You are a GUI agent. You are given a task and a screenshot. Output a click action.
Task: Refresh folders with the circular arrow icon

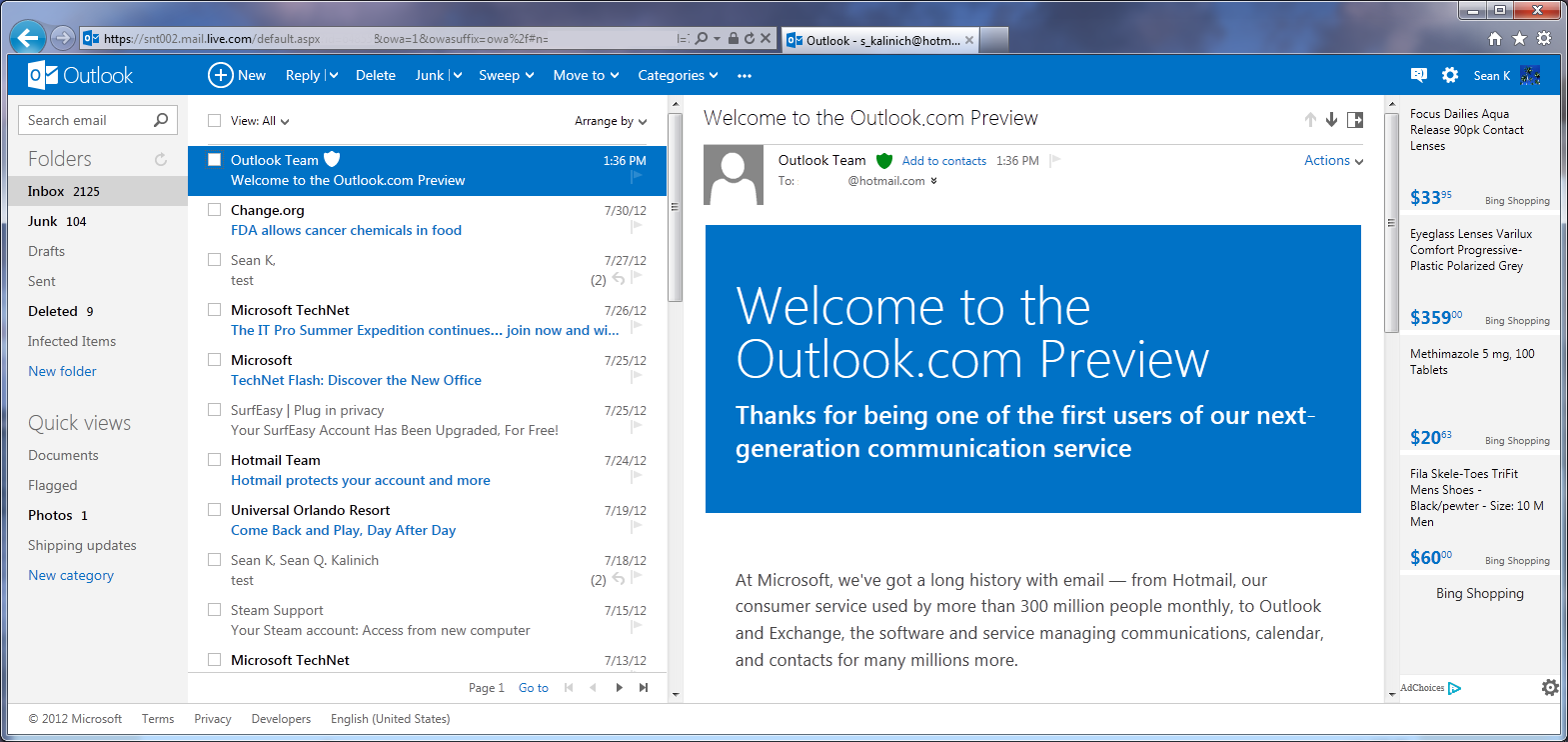point(161,159)
